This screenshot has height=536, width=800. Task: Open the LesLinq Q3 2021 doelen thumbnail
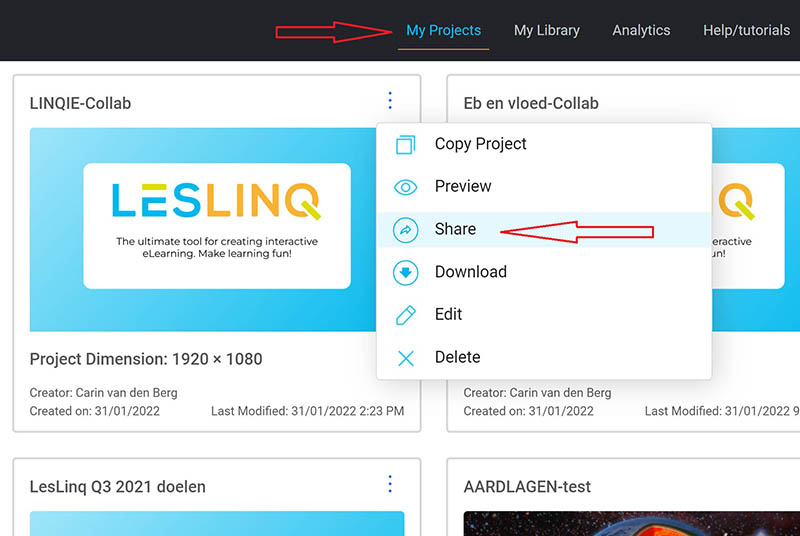point(217,523)
